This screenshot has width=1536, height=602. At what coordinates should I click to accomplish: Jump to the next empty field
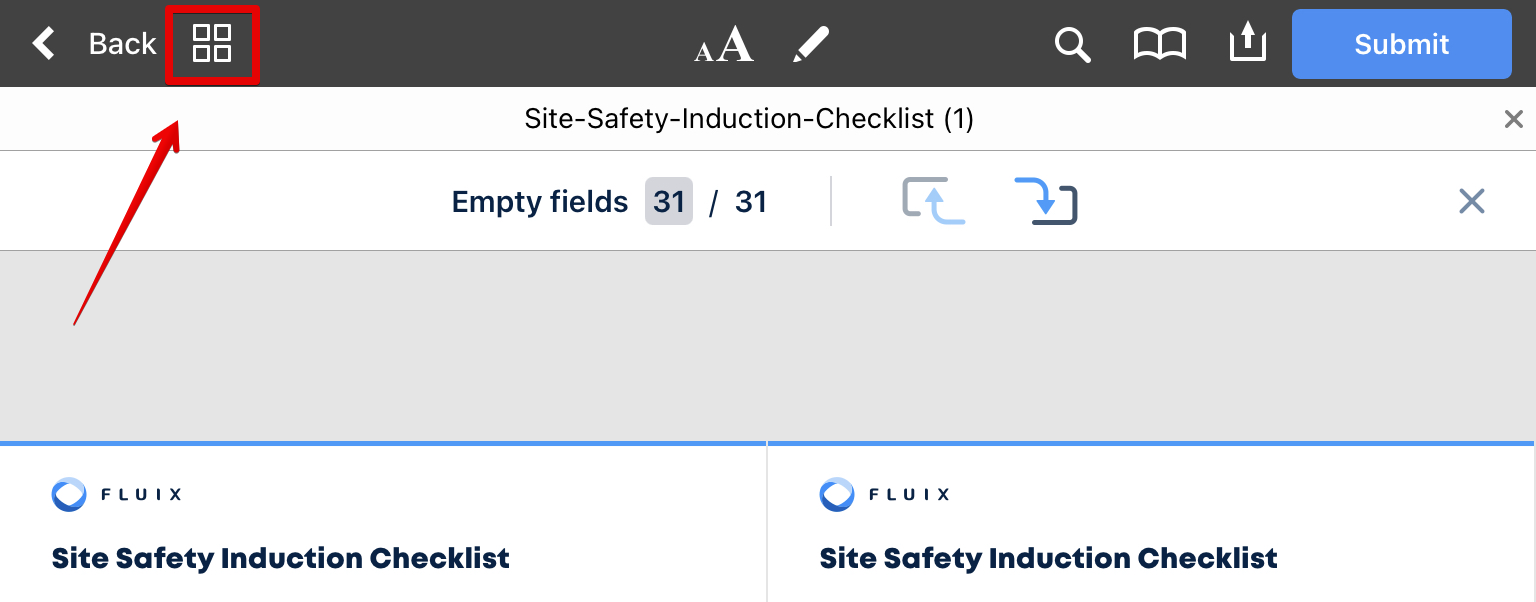click(1046, 201)
